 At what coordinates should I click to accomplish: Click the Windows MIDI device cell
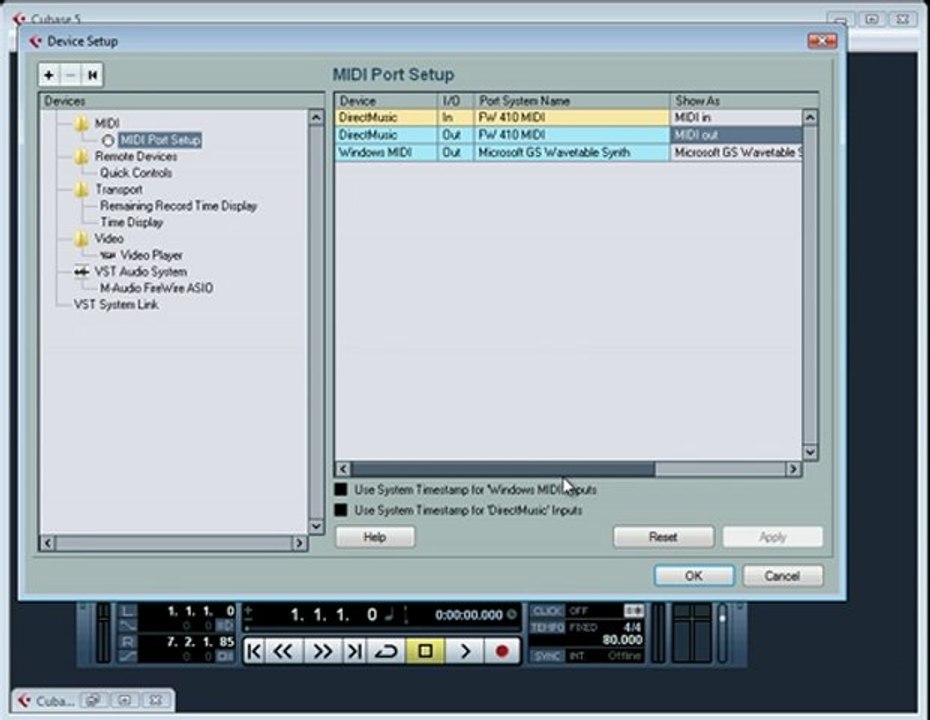coord(386,153)
